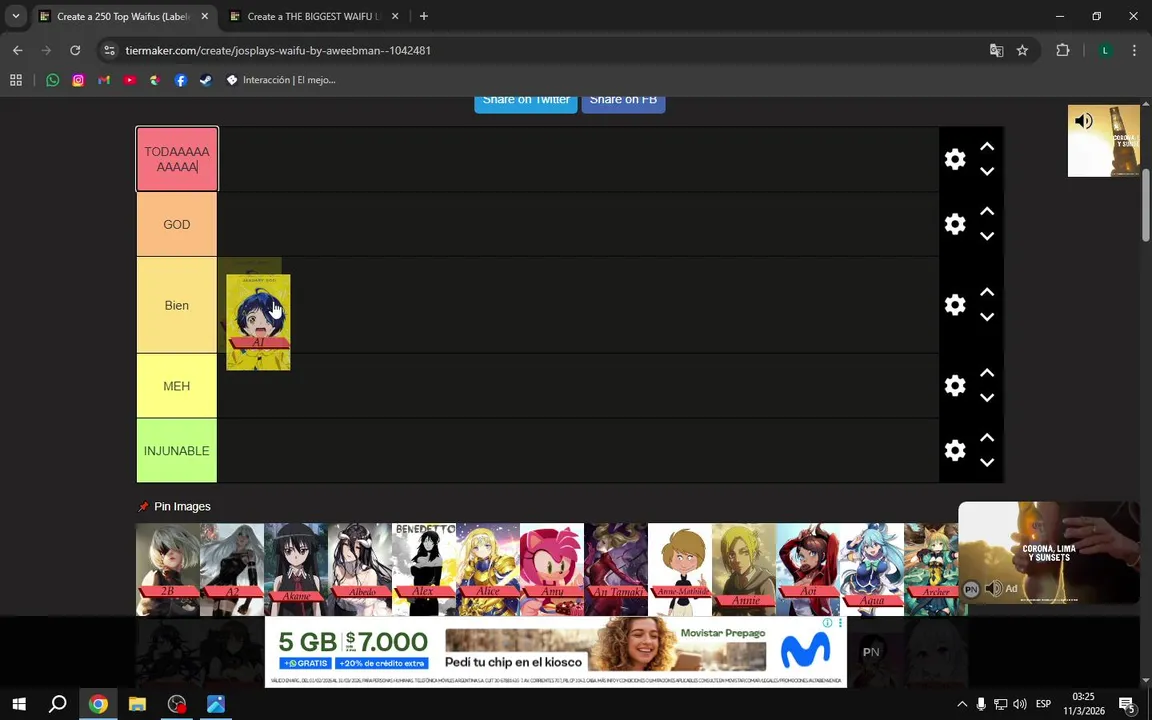Select the Albedo character image
1152x720 pixels.
(360, 569)
